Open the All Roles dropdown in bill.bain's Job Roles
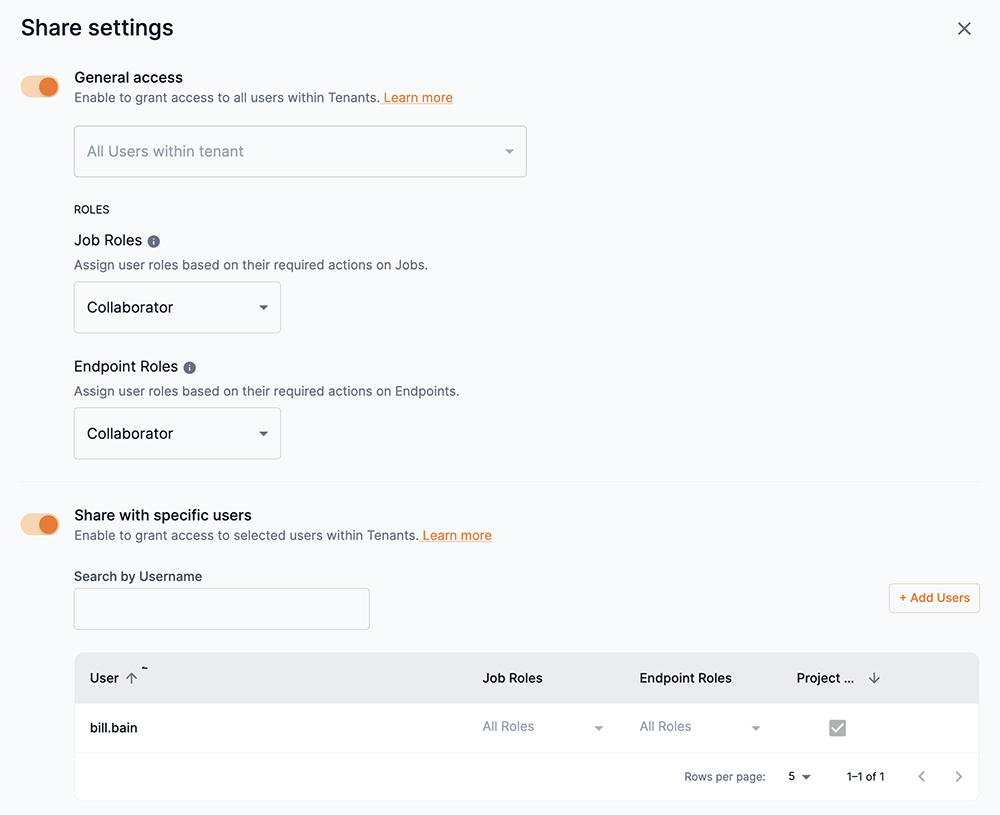This screenshot has height=815, width=1000. (598, 727)
